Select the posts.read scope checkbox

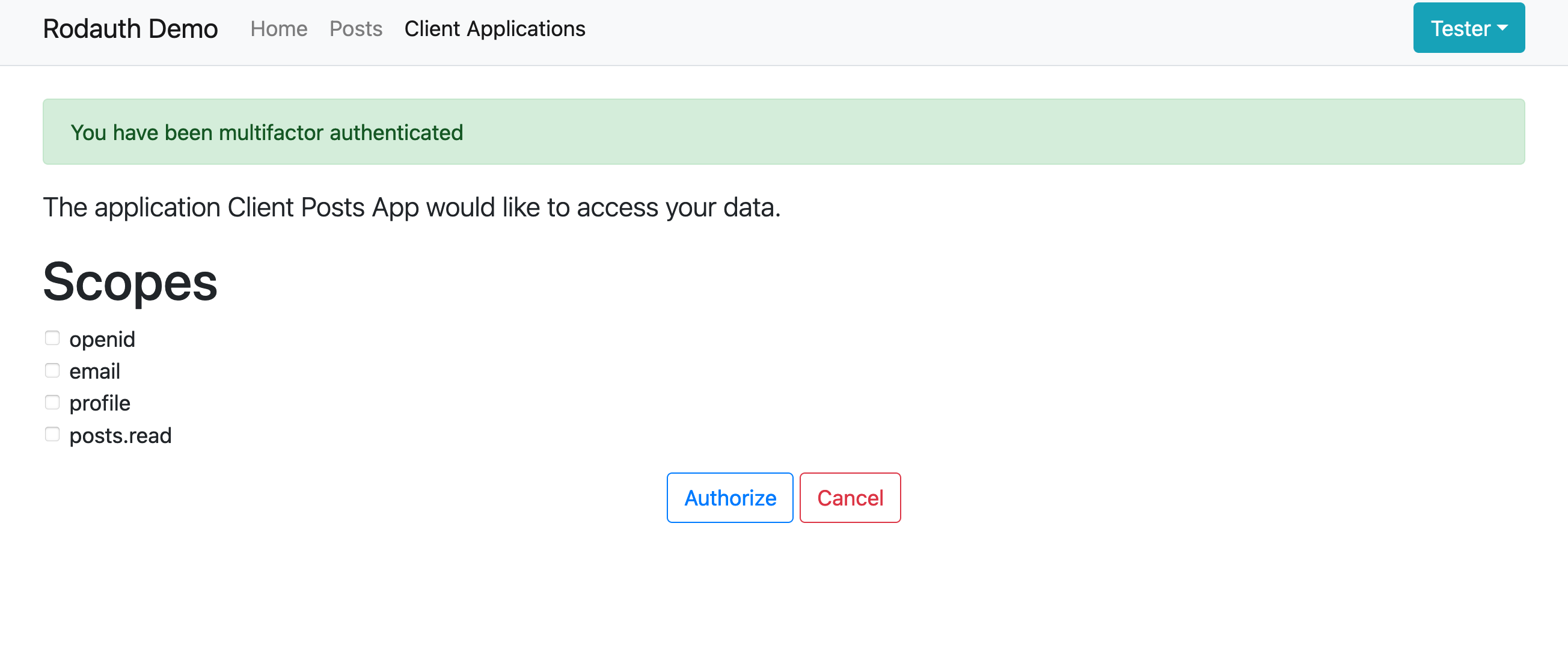(52, 435)
